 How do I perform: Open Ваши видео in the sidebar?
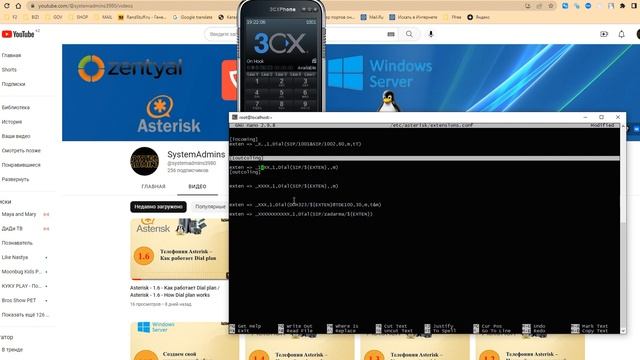[16, 136]
